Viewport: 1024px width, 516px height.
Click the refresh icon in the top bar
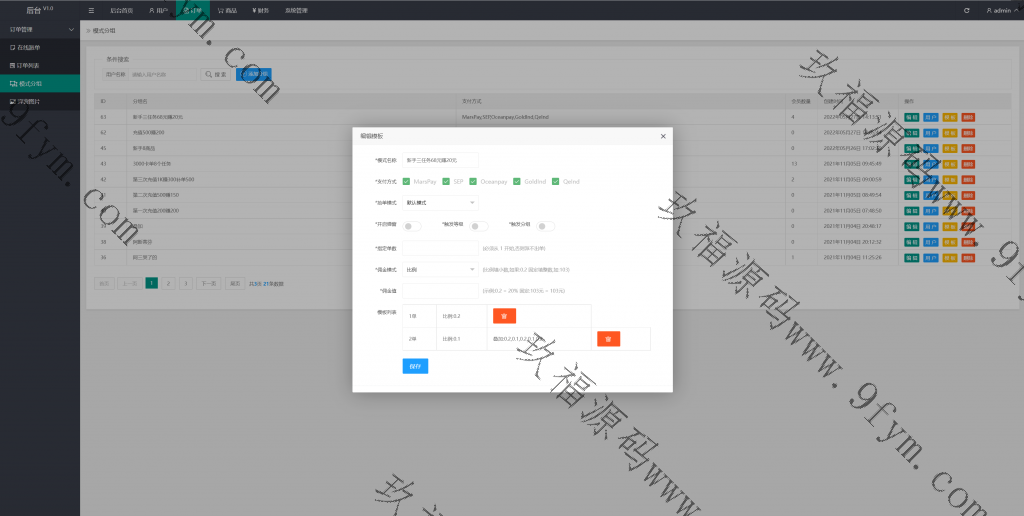click(x=966, y=10)
